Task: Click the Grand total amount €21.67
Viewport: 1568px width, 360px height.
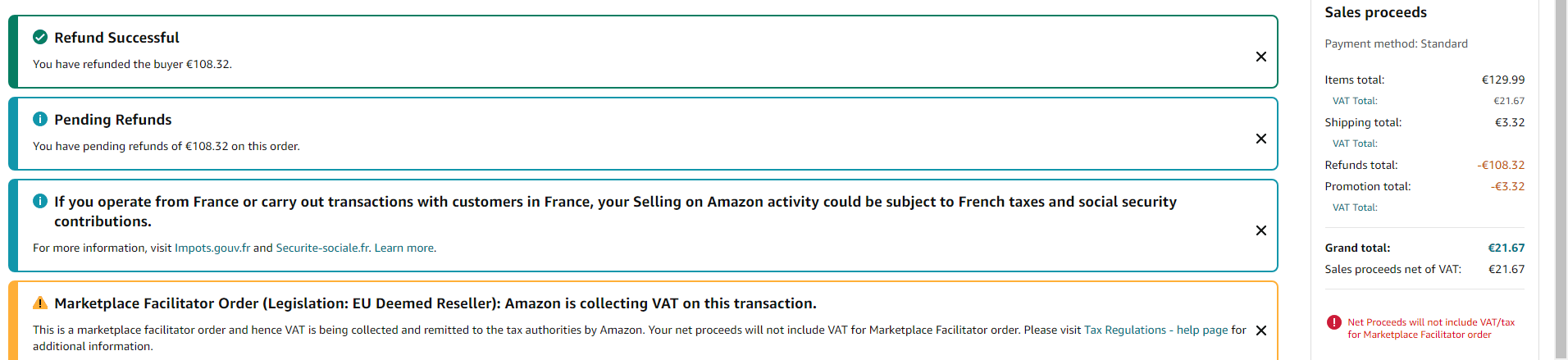Action: click(x=1506, y=248)
